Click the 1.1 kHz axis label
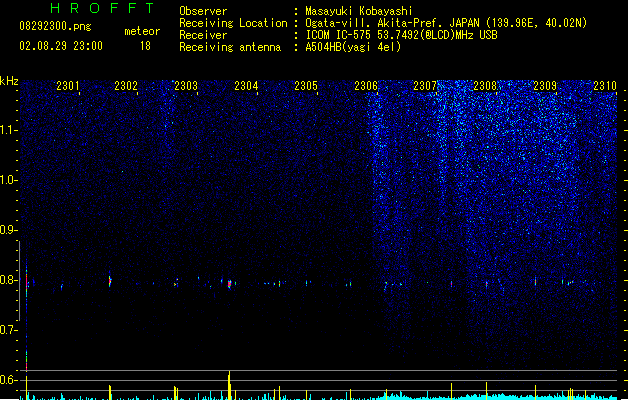Viewport: 629px width, 400px height. pyautogui.click(x=8, y=130)
